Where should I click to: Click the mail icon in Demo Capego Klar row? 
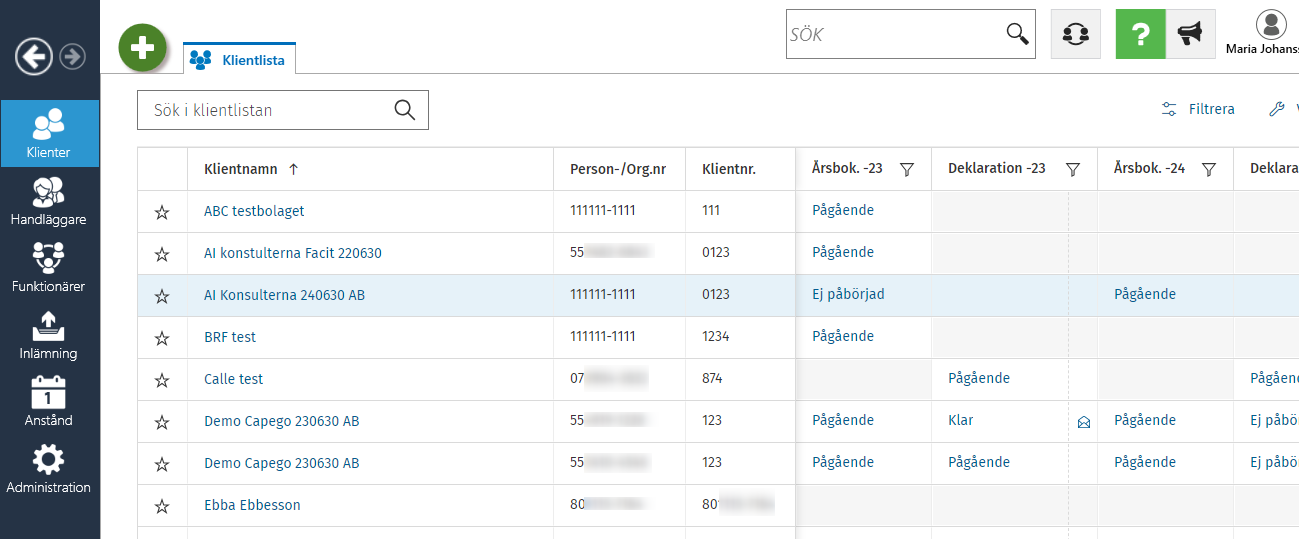pos(1083,422)
